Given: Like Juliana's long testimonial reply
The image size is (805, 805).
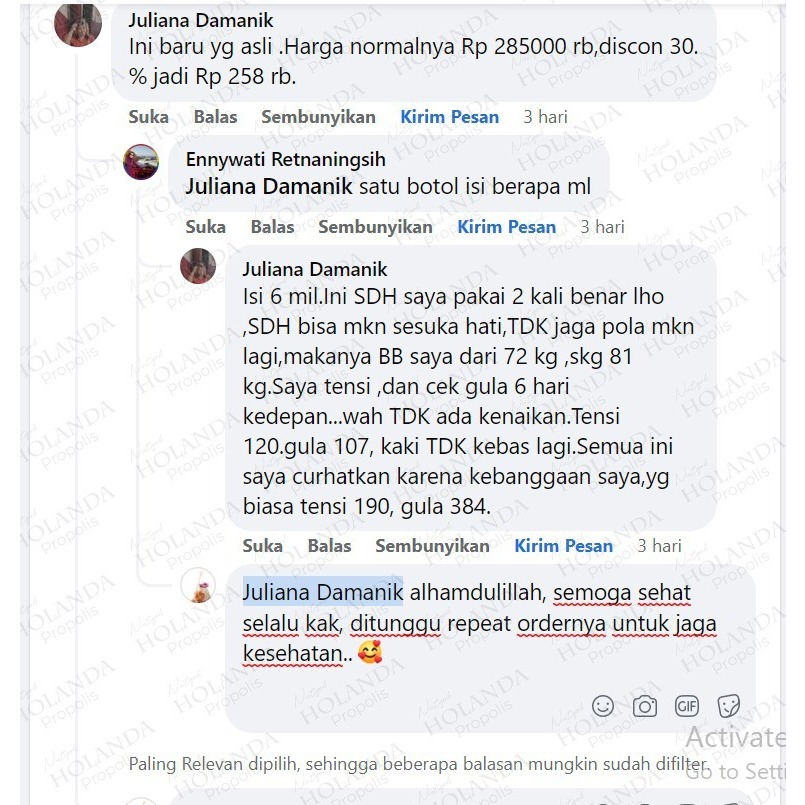Looking at the screenshot, I should pyautogui.click(x=262, y=546).
